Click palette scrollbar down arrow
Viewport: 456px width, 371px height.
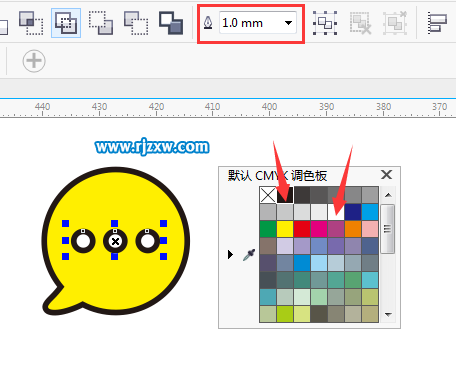pyautogui.click(x=388, y=314)
